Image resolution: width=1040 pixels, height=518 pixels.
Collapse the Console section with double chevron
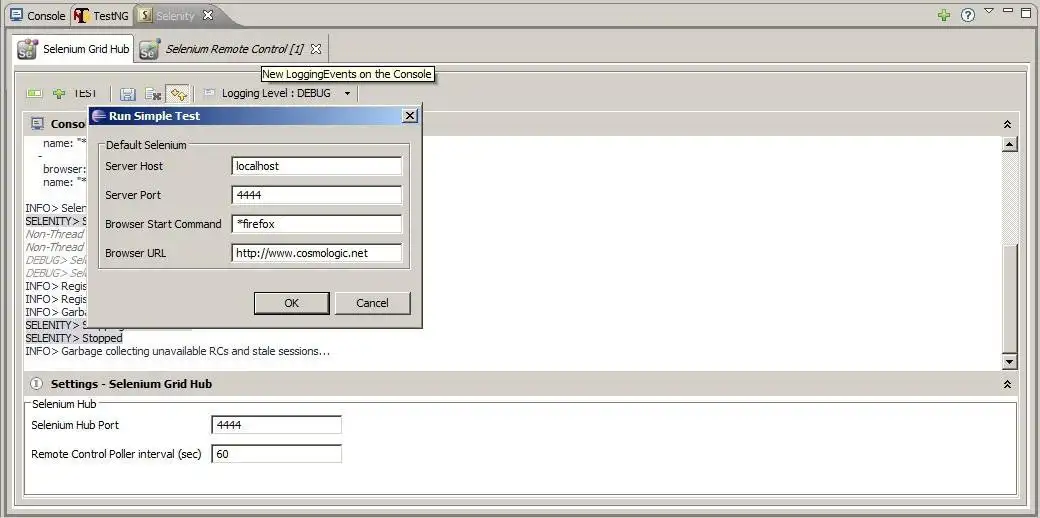click(x=1007, y=124)
